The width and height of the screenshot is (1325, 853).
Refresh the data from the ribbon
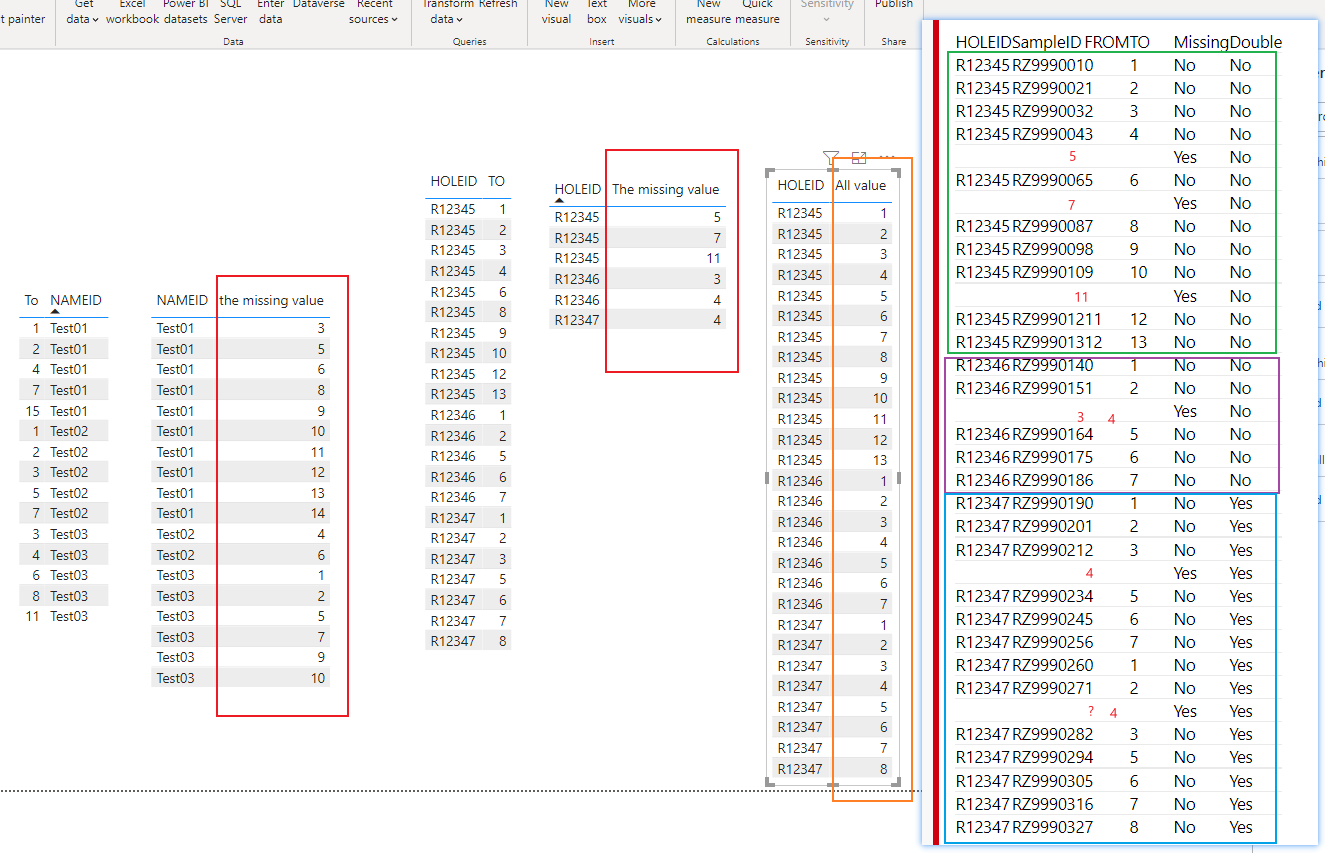pyautogui.click(x=498, y=6)
